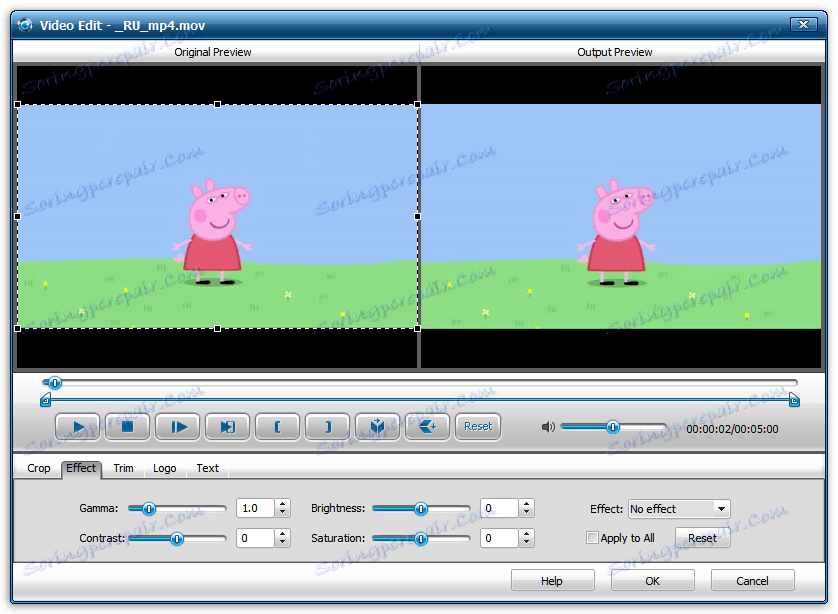Set trim end with the right bracket icon
The height and width of the screenshot is (614, 838).
point(327,426)
